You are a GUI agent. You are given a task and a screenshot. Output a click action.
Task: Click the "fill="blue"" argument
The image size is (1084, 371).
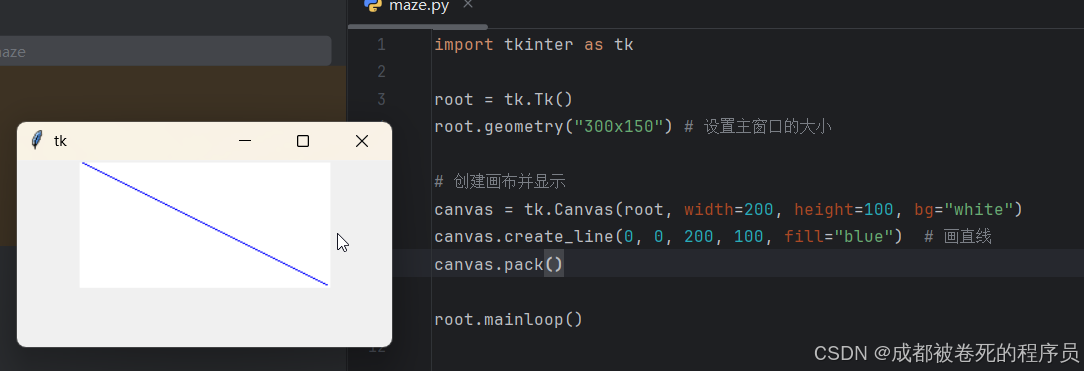tap(839, 237)
